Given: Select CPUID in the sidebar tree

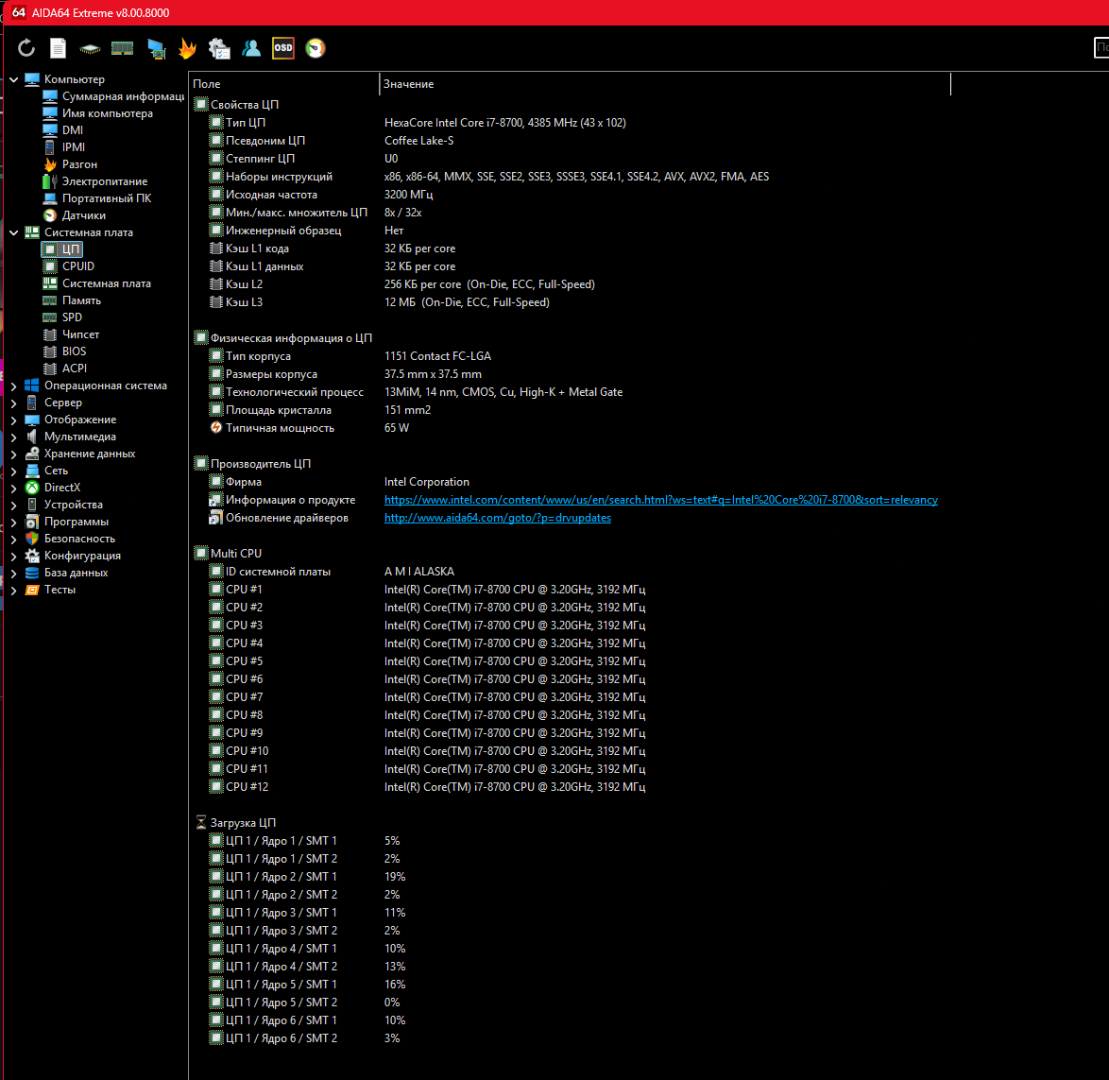Looking at the screenshot, I should [78, 267].
